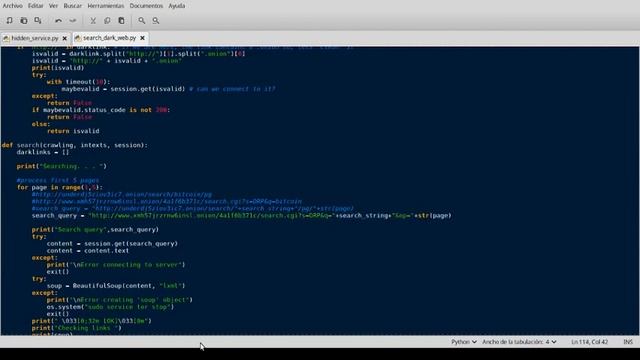
Task: Click the 'content = content.text' line
Action: click(x=88, y=251)
